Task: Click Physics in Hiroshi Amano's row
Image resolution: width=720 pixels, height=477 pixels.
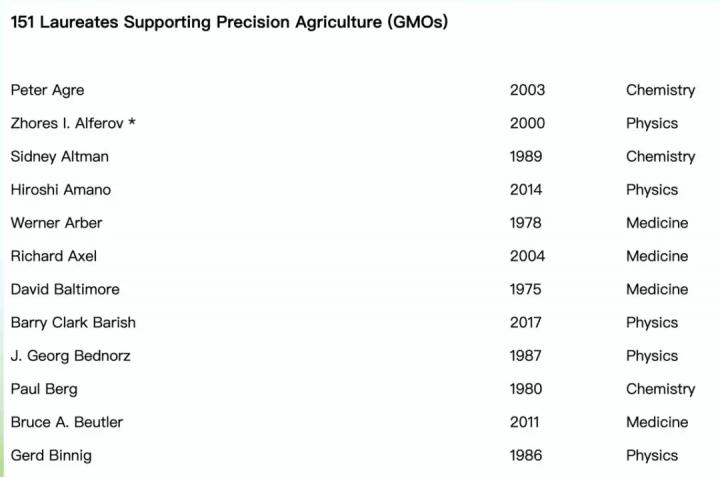Action: 652,190
